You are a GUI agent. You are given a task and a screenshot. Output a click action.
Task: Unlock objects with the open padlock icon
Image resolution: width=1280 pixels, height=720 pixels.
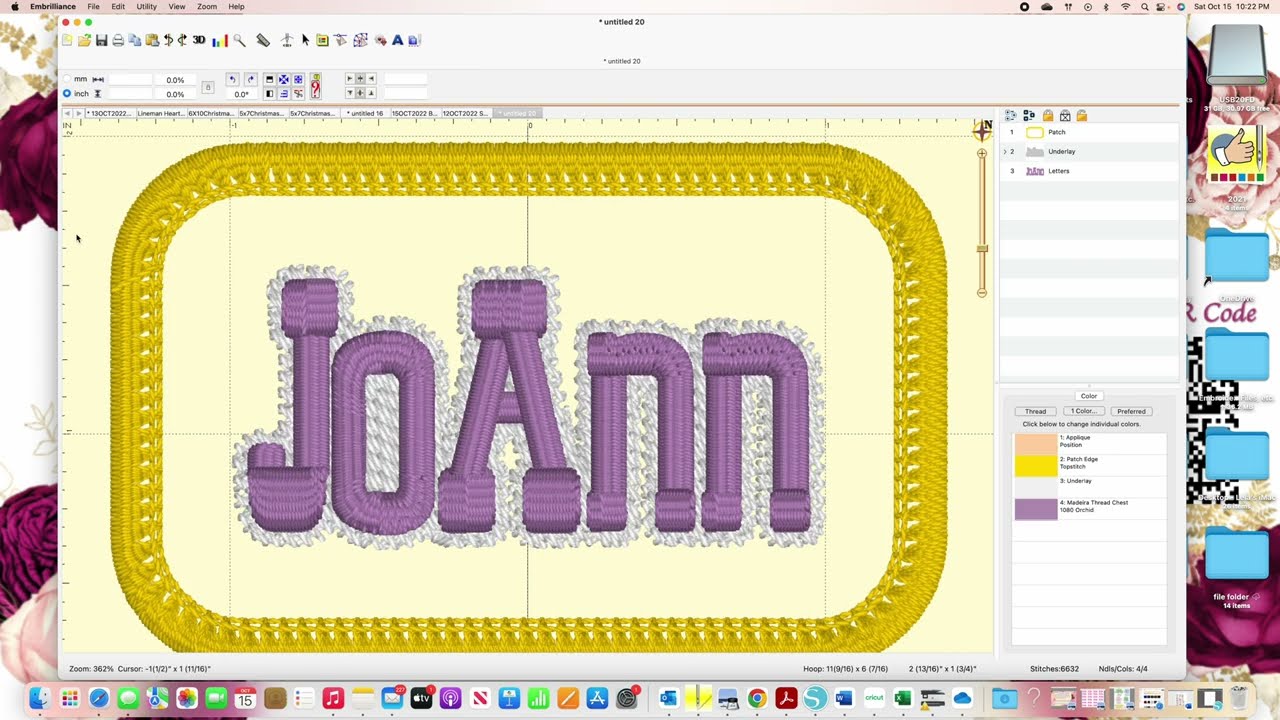click(1082, 116)
